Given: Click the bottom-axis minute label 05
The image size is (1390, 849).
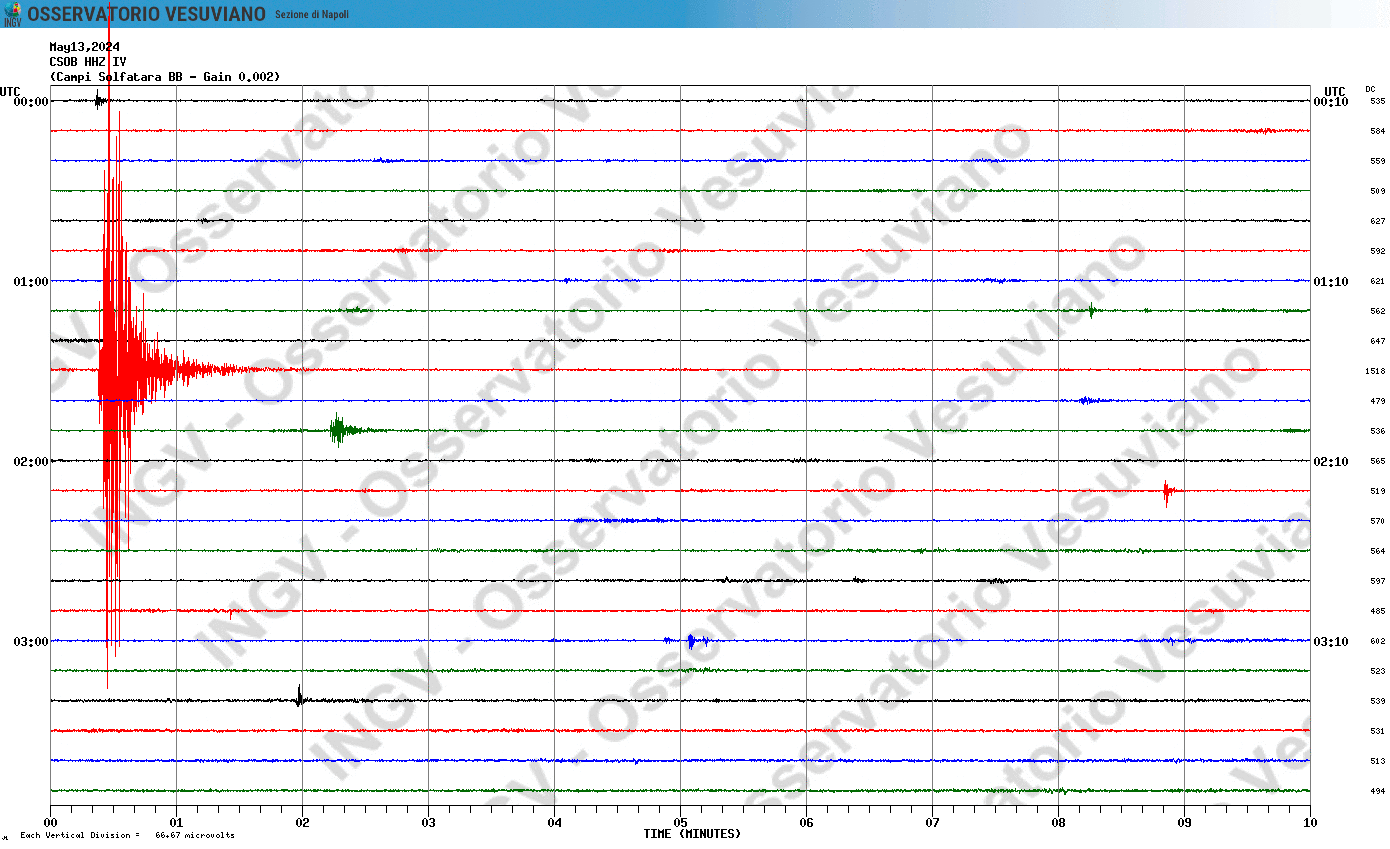Looking at the screenshot, I should point(680,823).
